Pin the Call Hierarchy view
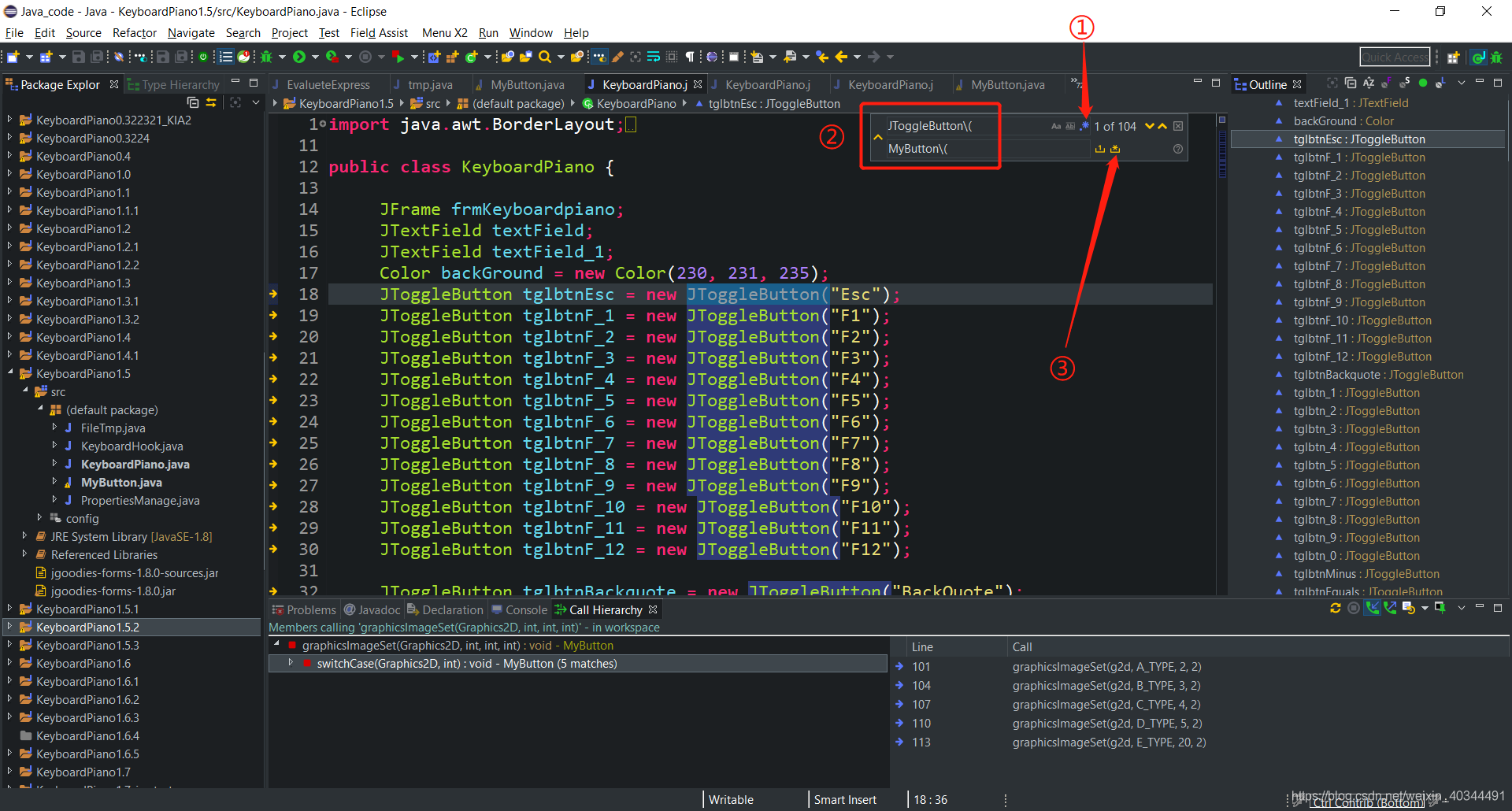Screen dimensions: 1512x811 1440,608
